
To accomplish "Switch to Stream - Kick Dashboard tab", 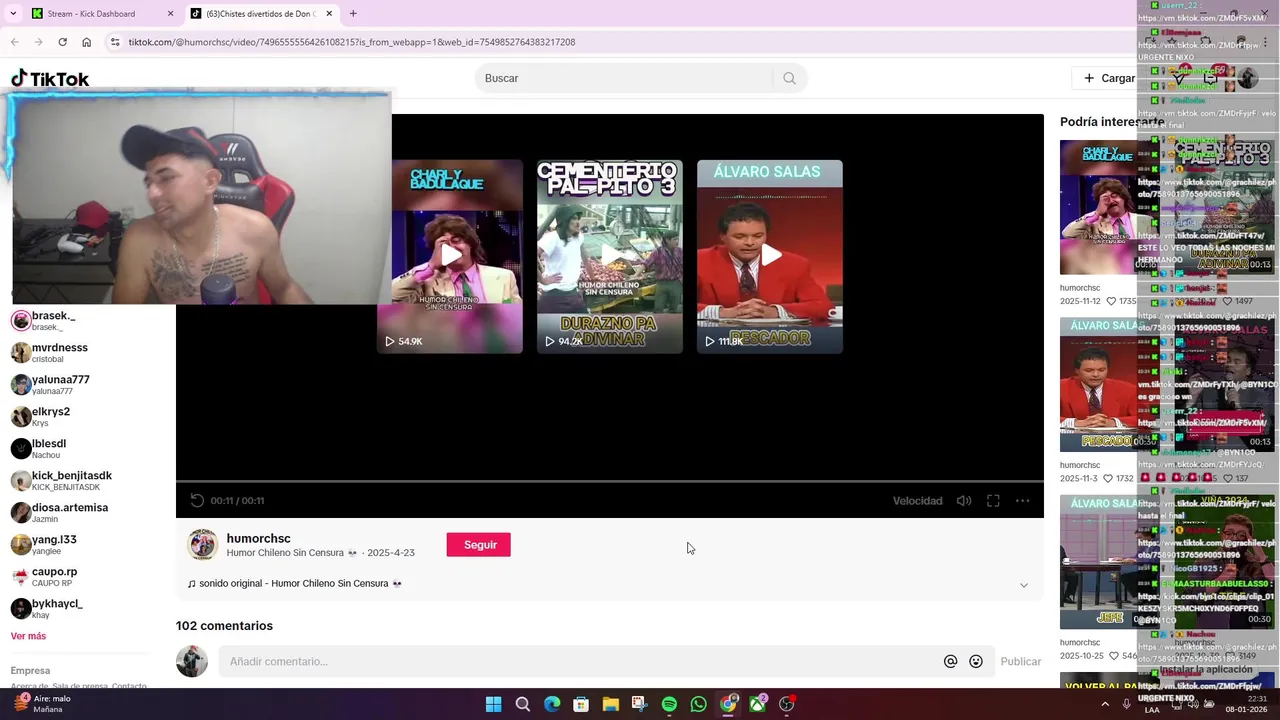I will coord(100,14).
